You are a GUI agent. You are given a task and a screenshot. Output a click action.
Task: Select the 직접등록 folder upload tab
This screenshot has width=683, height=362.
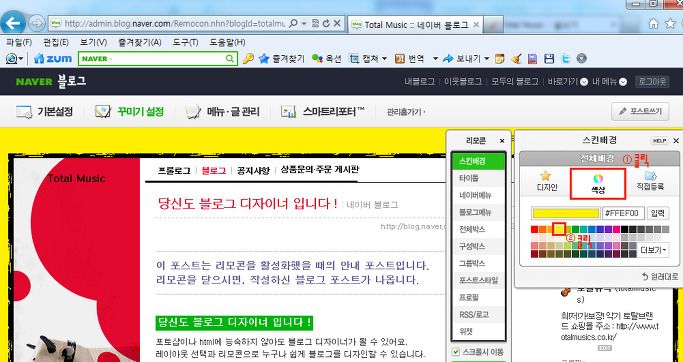(650, 182)
